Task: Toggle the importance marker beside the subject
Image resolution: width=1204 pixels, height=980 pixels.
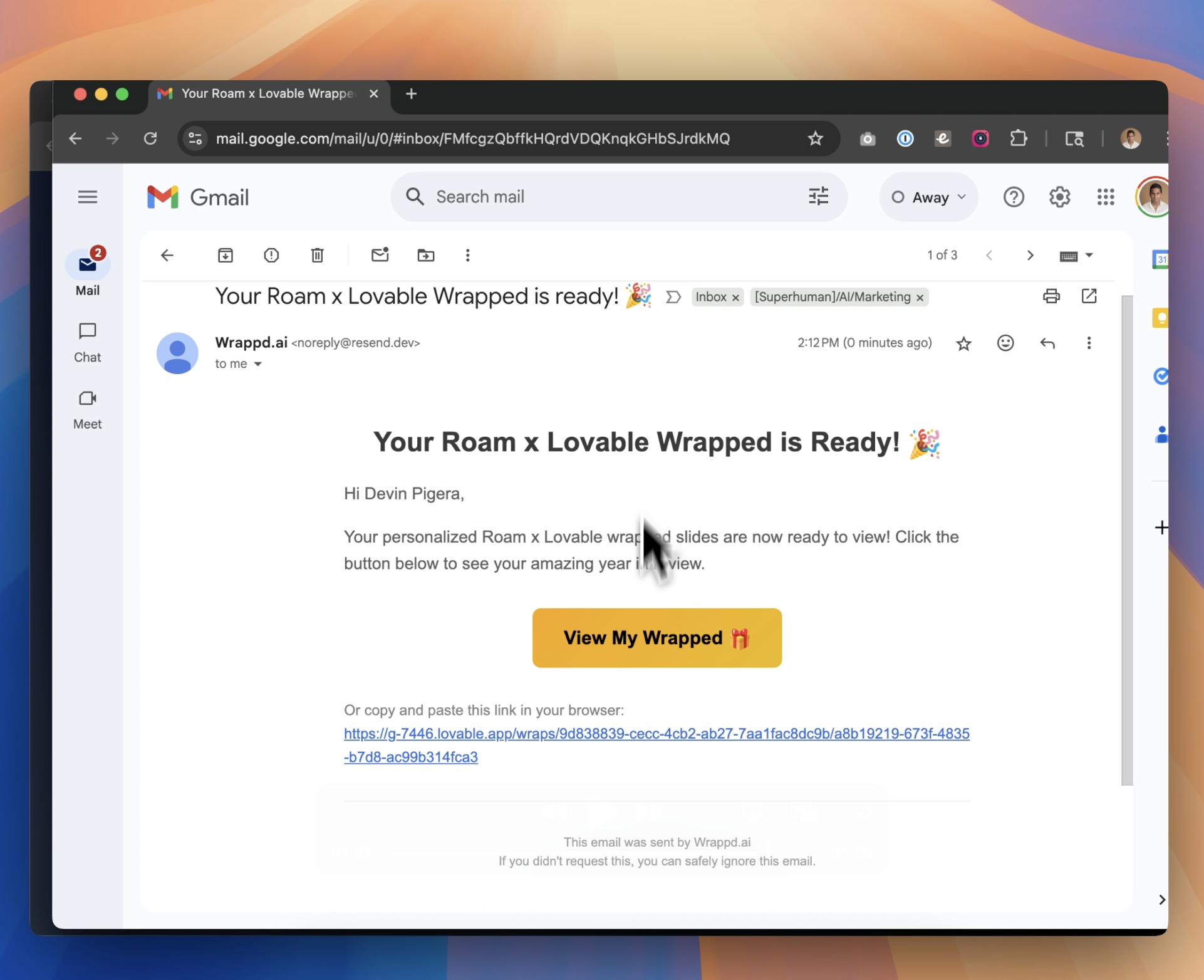Action: pyautogui.click(x=673, y=297)
